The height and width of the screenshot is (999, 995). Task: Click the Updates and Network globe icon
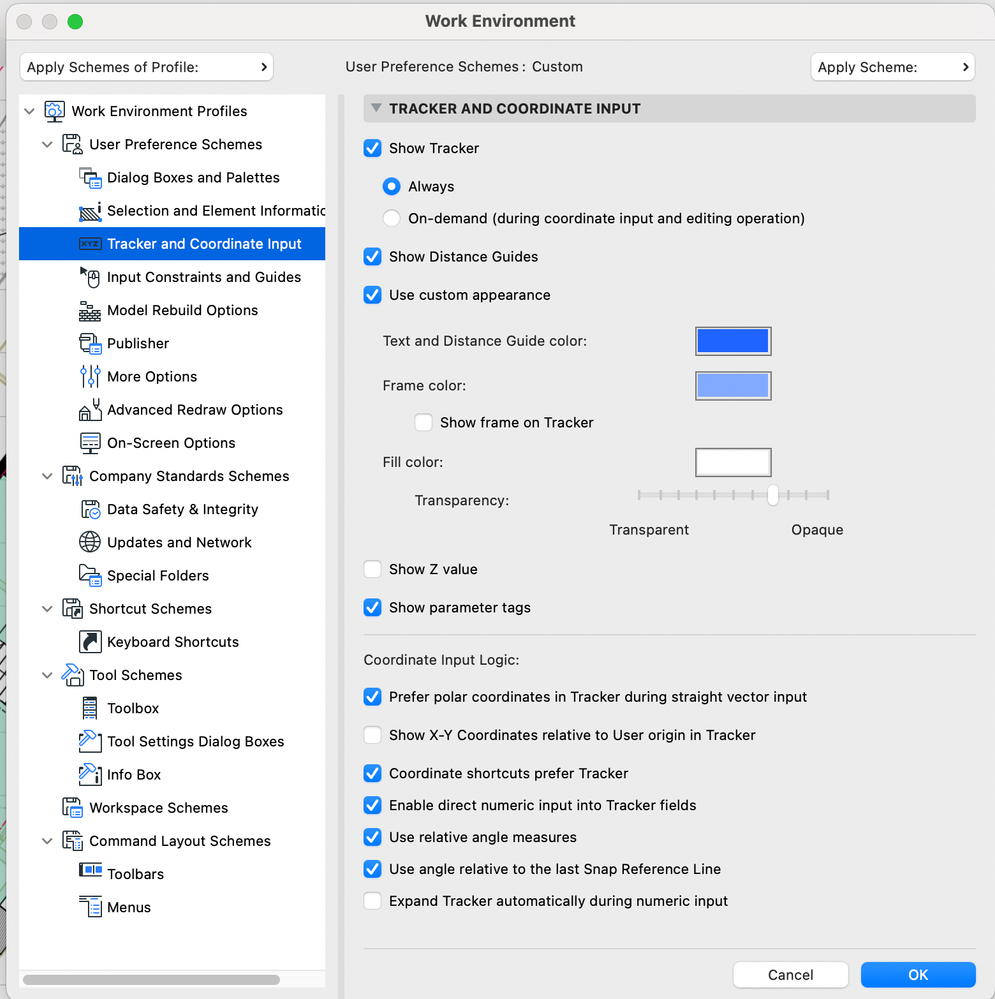point(90,543)
